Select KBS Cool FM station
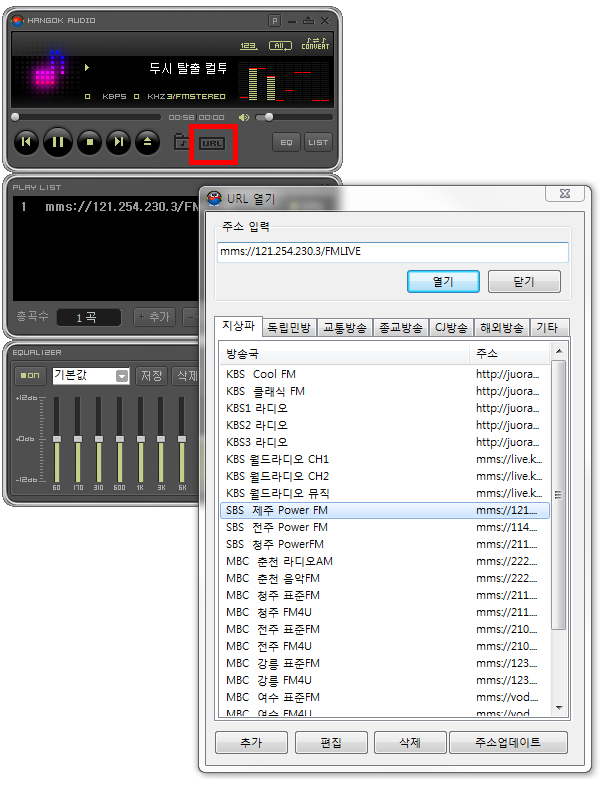608x785 pixels. click(385, 374)
